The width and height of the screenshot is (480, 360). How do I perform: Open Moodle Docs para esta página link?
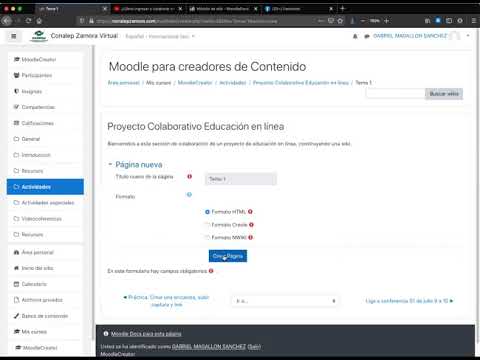click(x=146, y=334)
